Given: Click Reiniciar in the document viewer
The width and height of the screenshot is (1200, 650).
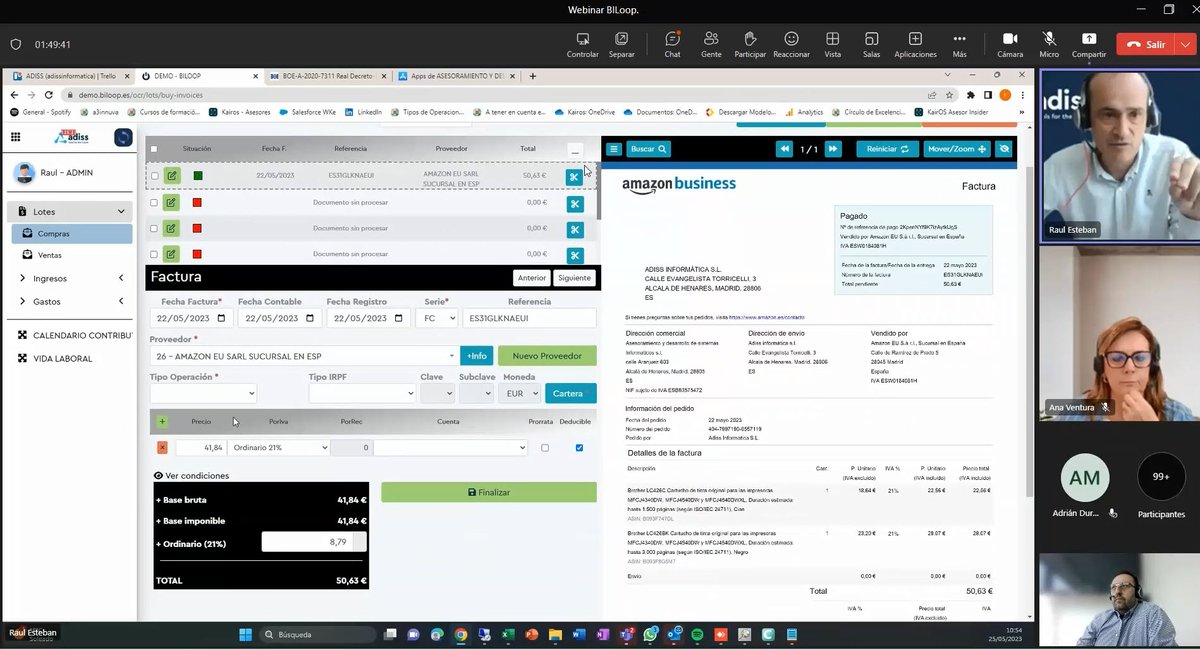Looking at the screenshot, I should coord(887,149).
